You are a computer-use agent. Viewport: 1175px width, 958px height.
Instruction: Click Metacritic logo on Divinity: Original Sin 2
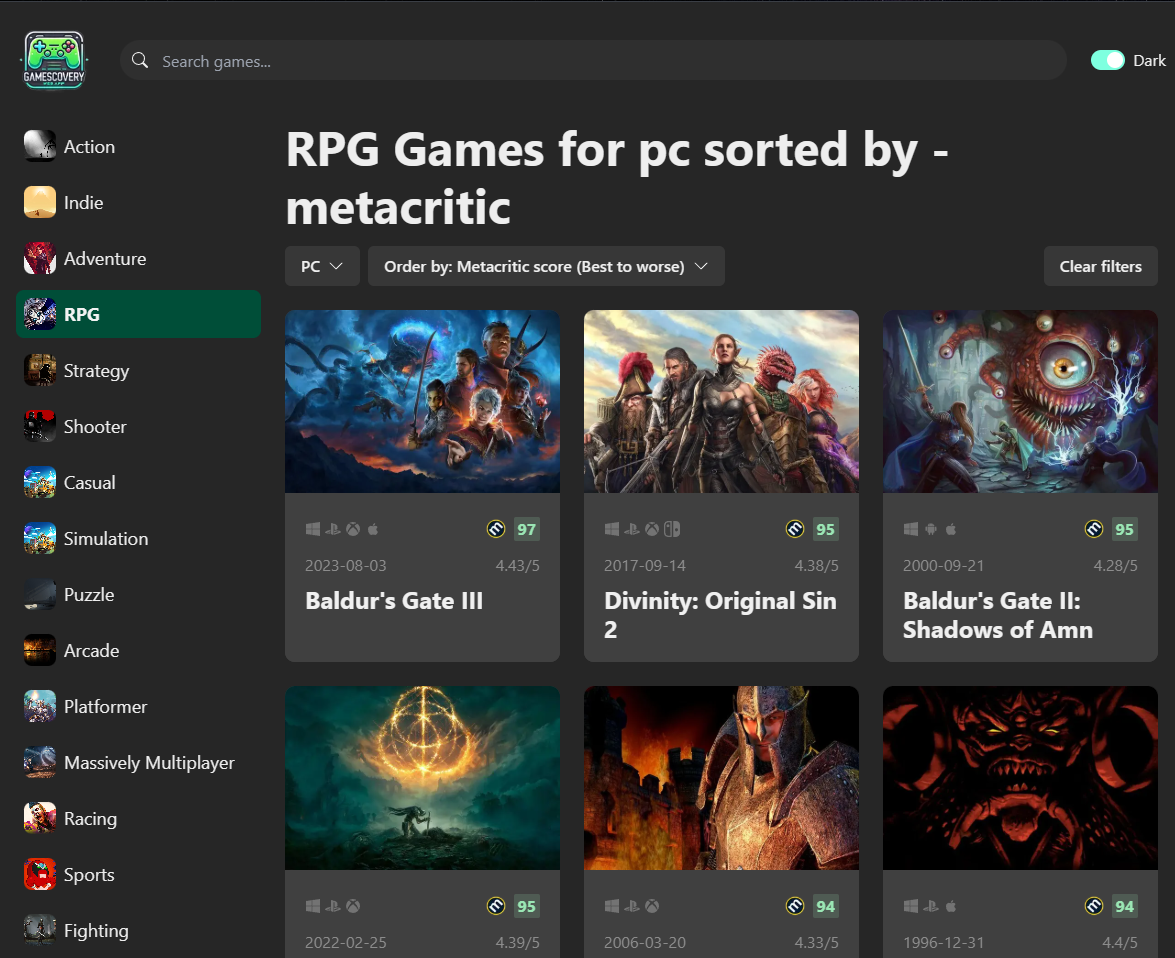coord(795,529)
